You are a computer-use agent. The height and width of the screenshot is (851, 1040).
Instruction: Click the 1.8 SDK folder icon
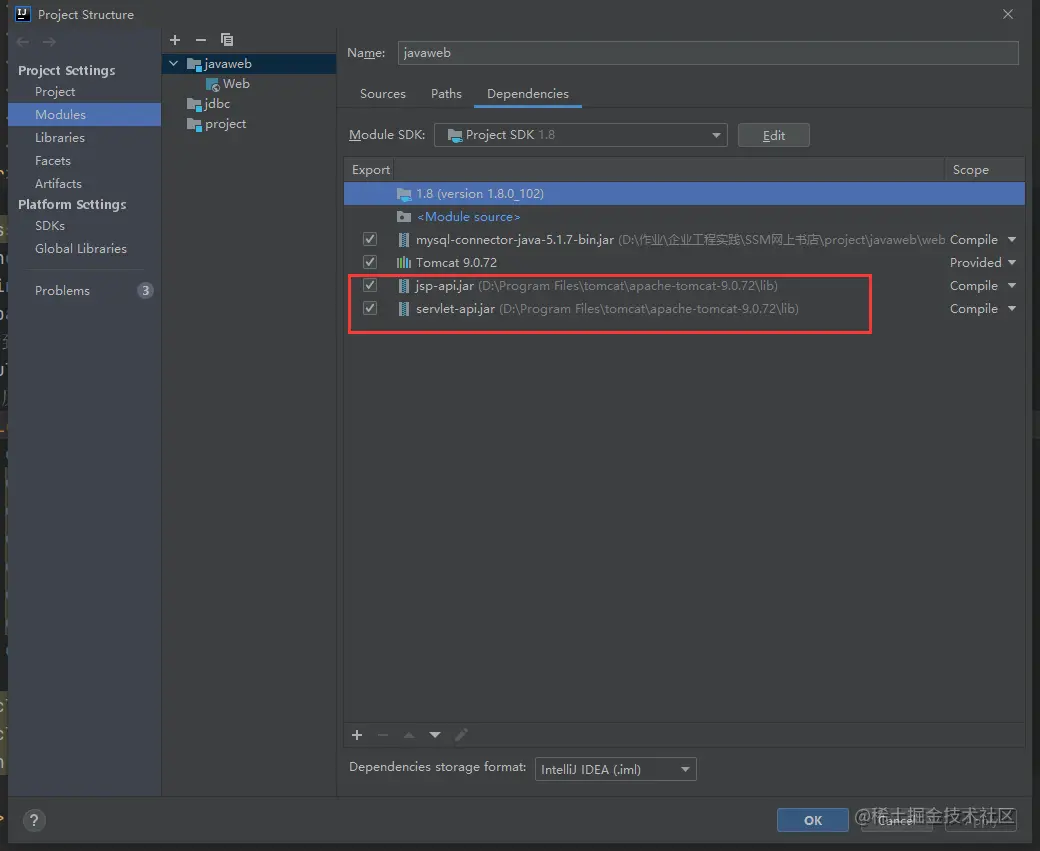point(403,194)
